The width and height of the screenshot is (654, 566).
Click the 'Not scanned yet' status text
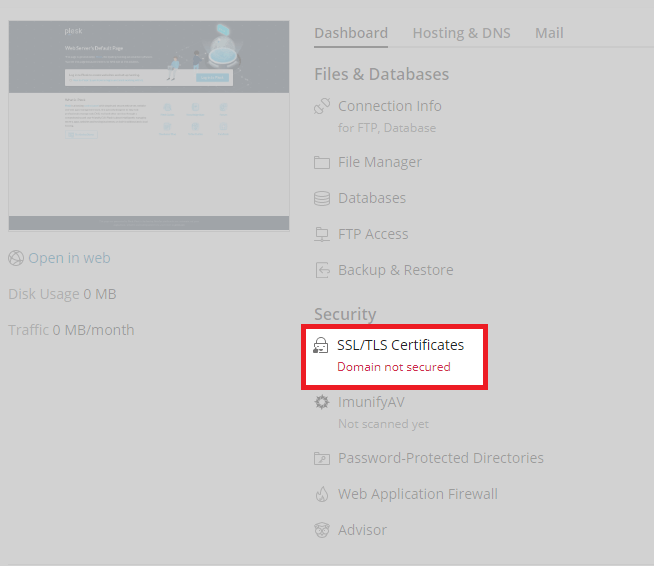coord(383,424)
